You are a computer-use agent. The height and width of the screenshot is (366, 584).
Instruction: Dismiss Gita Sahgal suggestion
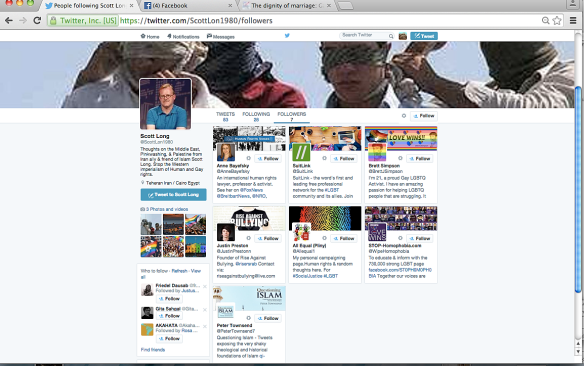[204, 309]
